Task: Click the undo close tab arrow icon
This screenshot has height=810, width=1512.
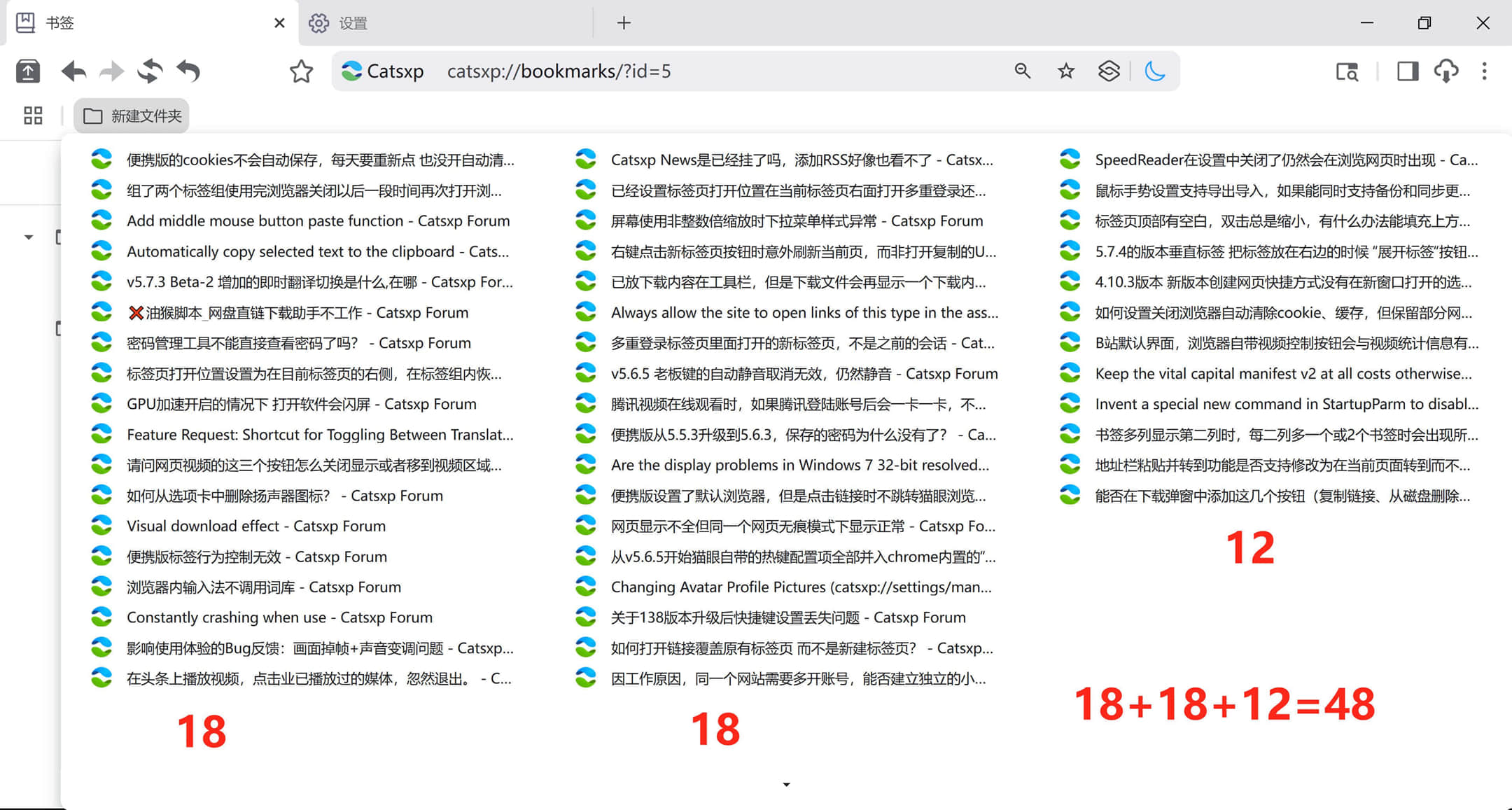Action: pos(188,71)
